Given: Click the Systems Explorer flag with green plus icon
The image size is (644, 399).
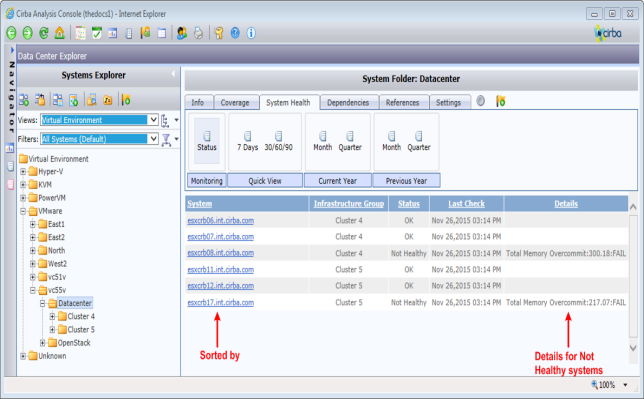Looking at the screenshot, I should [x=126, y=99].
